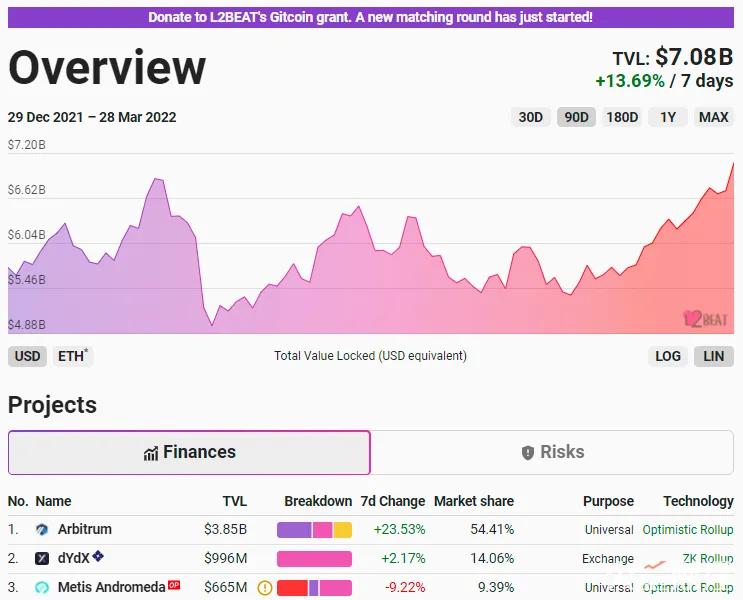Viewport: 743px width, 600px height.
Task: Open the Gitcoin grant donation banner
Action: point(371,18)
